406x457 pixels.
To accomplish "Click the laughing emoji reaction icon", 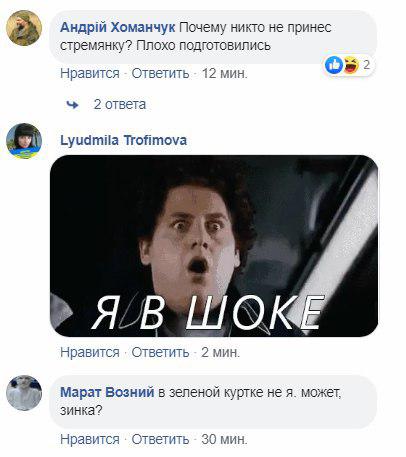I will [x=351, y=65].
